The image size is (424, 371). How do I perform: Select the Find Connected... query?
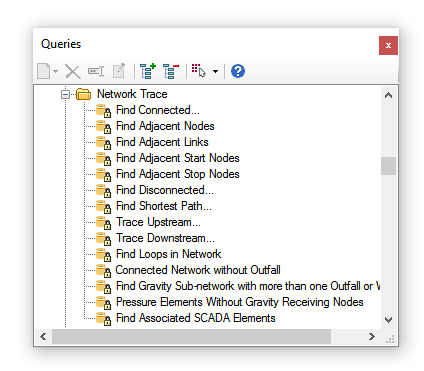[x=158, y=110]
